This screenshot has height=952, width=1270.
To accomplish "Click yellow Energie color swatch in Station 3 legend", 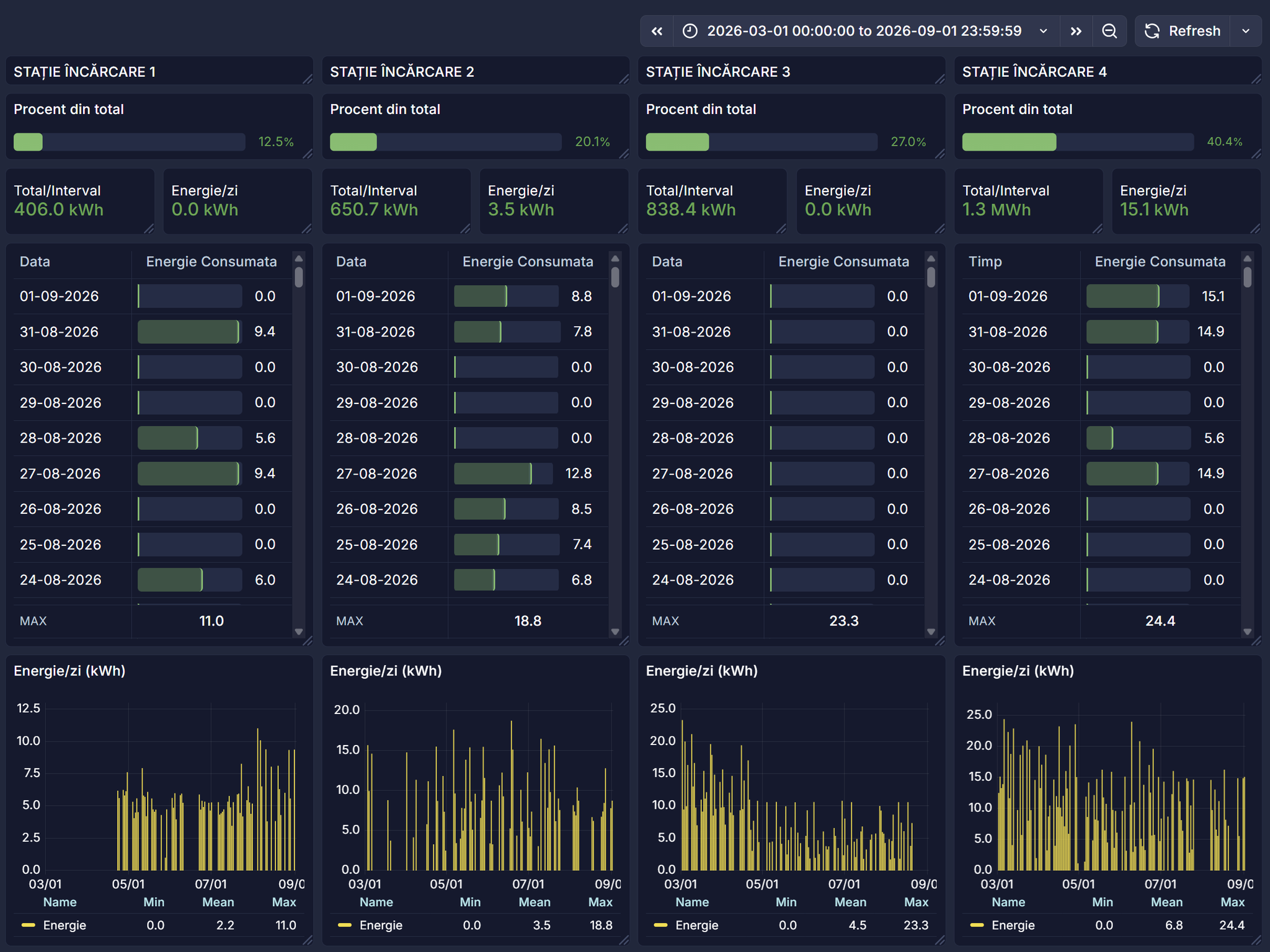I will (x=661, y=925).
